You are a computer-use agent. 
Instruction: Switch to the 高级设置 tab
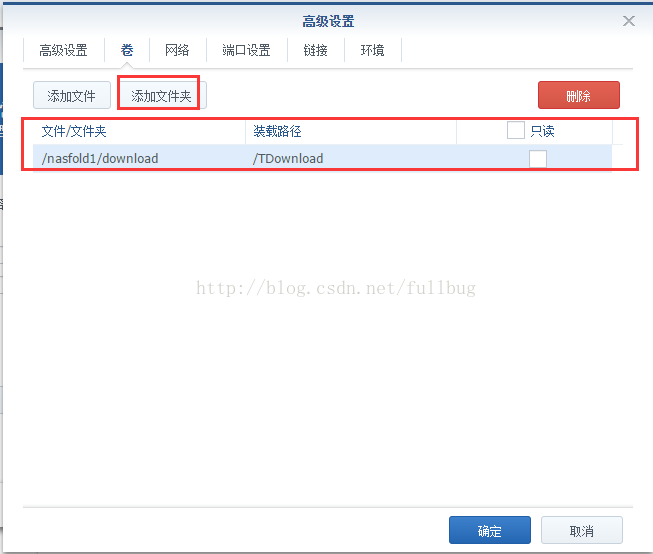(x=63, y=50)
